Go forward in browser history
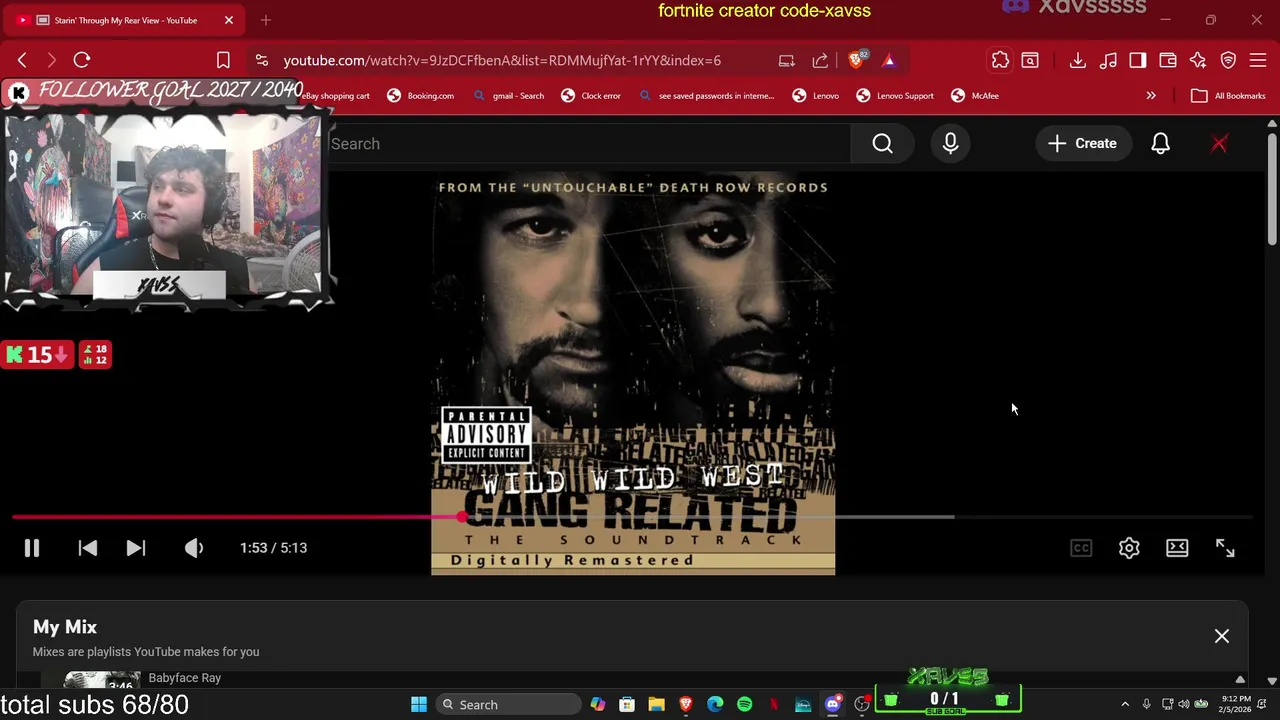1280x720 pixels. point(52,60)
